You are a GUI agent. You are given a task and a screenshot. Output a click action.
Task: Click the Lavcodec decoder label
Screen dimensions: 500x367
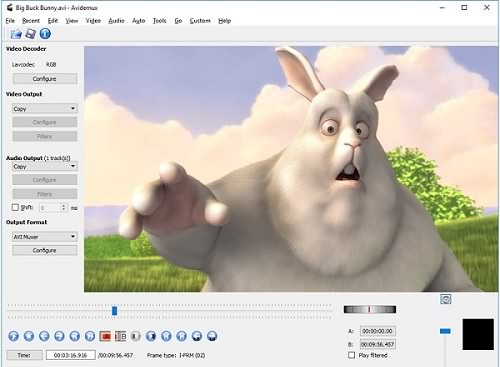pyautogui.click(x=23, y=64)
